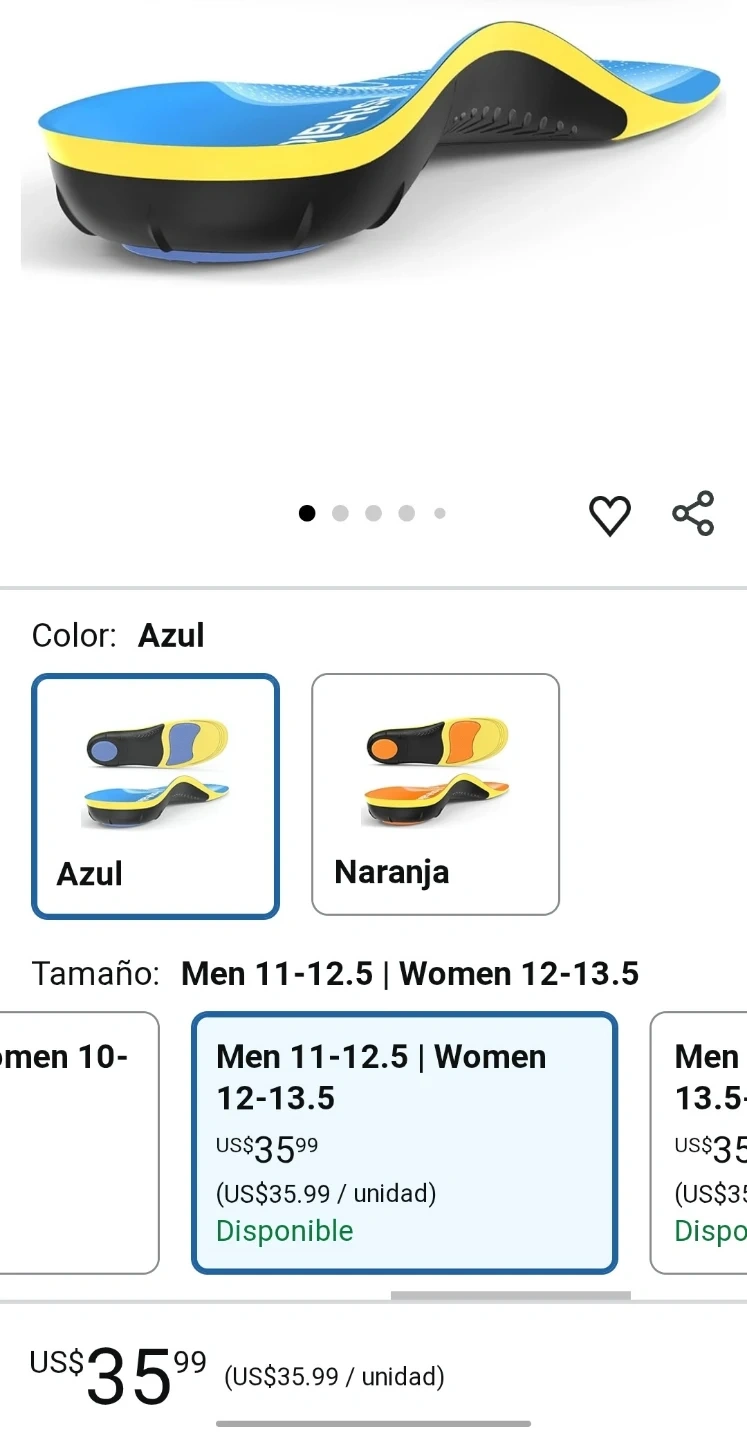This screenshot has width=747, height=1440.
Task: Tap the Tamaño size heading text
Action: tap(95, 973)
